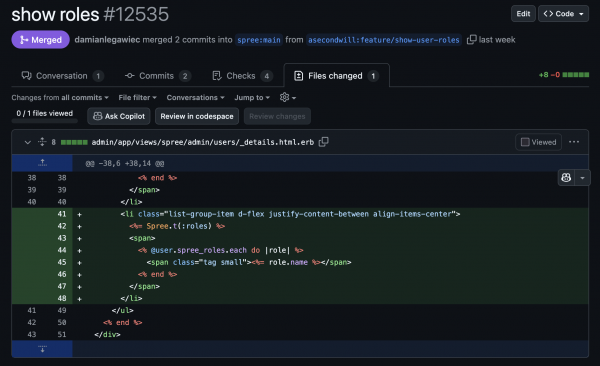The height and width of the screenshot is (366, 600).
Task: Switch to the Commits tab
Action: tap(157, 76)
